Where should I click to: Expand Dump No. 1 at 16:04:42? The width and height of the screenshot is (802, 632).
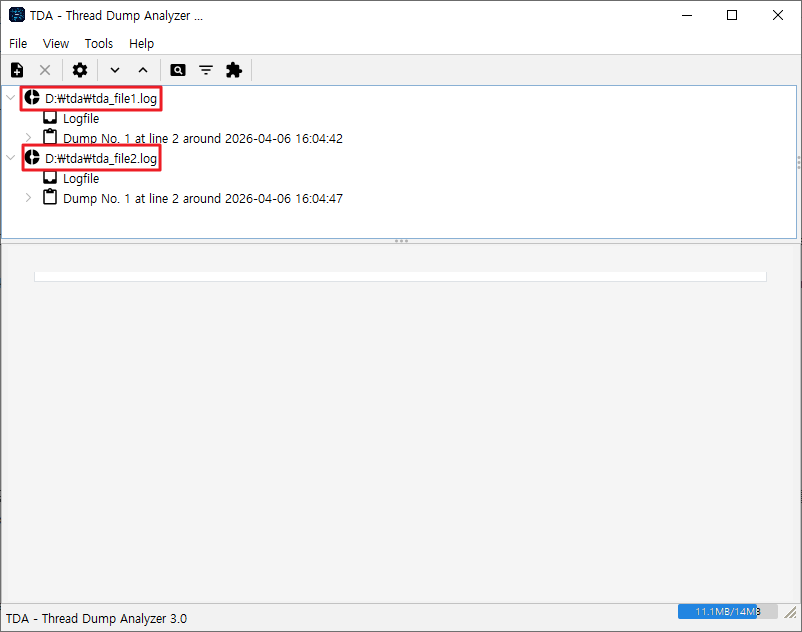[x=28, y=139]
